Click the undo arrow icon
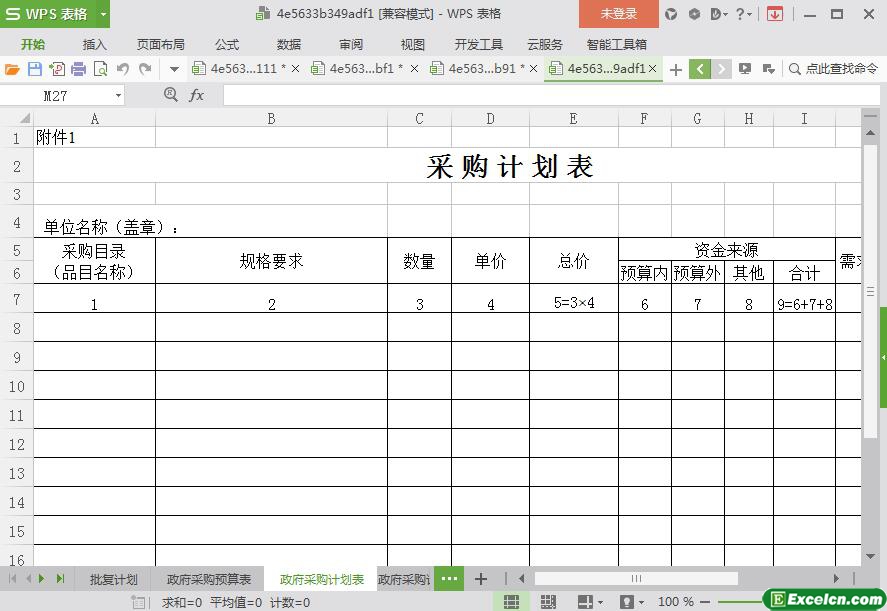Screen dimensions: 887x611 click(122, 69)
